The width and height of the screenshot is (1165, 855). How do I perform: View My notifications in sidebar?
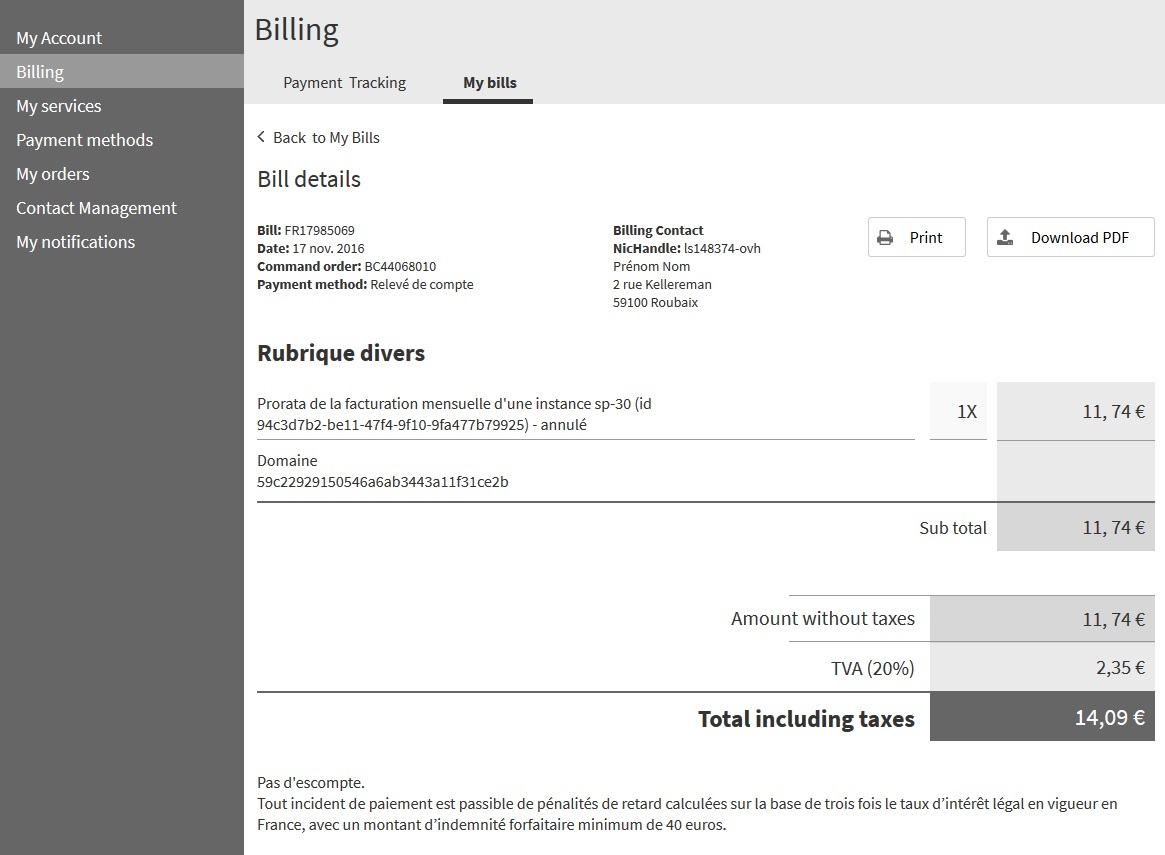pyautogui.click(x=76, y=242)
